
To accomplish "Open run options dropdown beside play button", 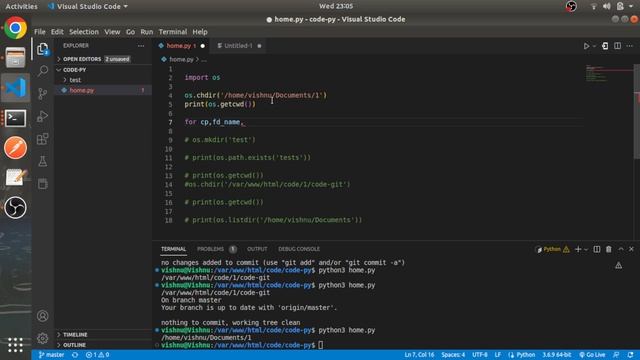I will click(x=594, y=46).
